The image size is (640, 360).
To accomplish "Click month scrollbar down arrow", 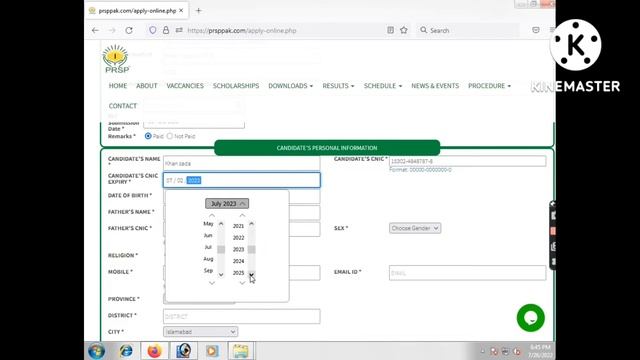I will 221,274.
